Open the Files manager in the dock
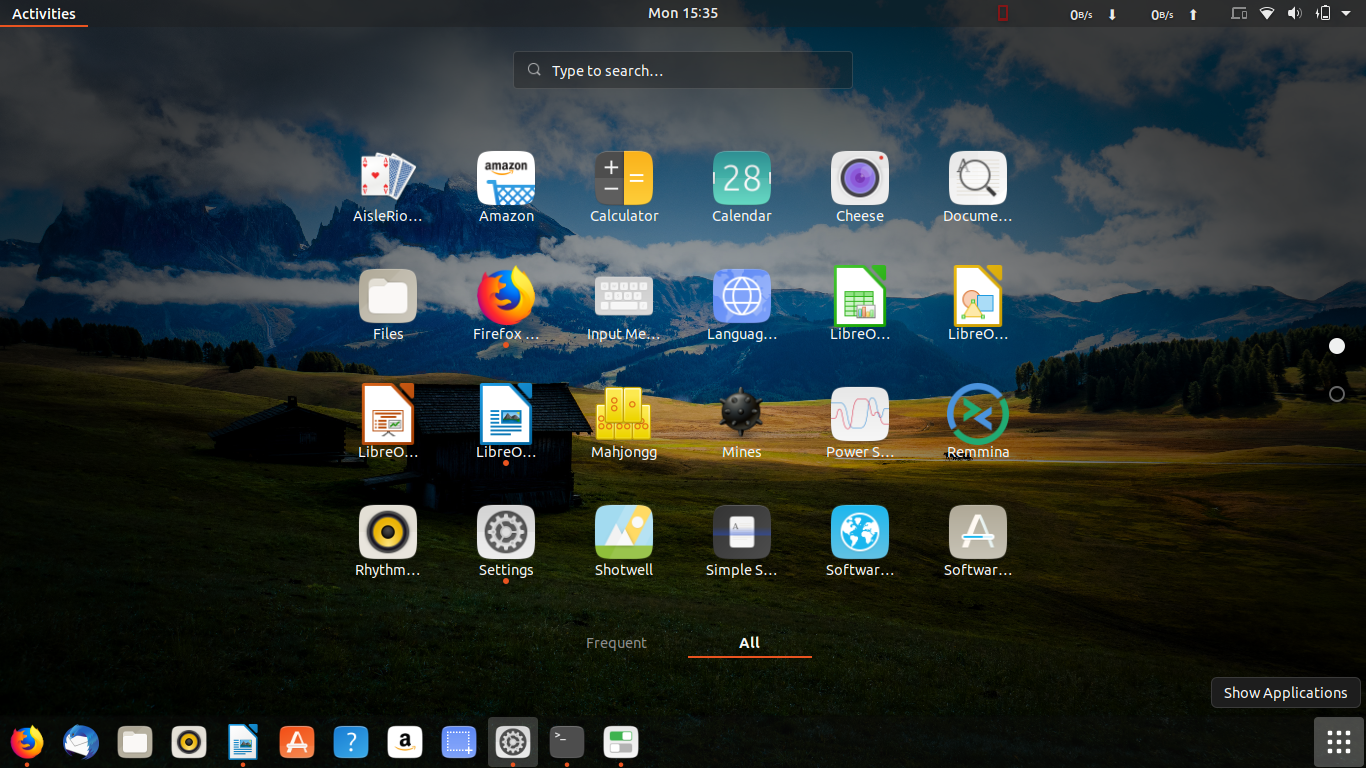The width and height of the screenshot is (1366, 768). 135,742
